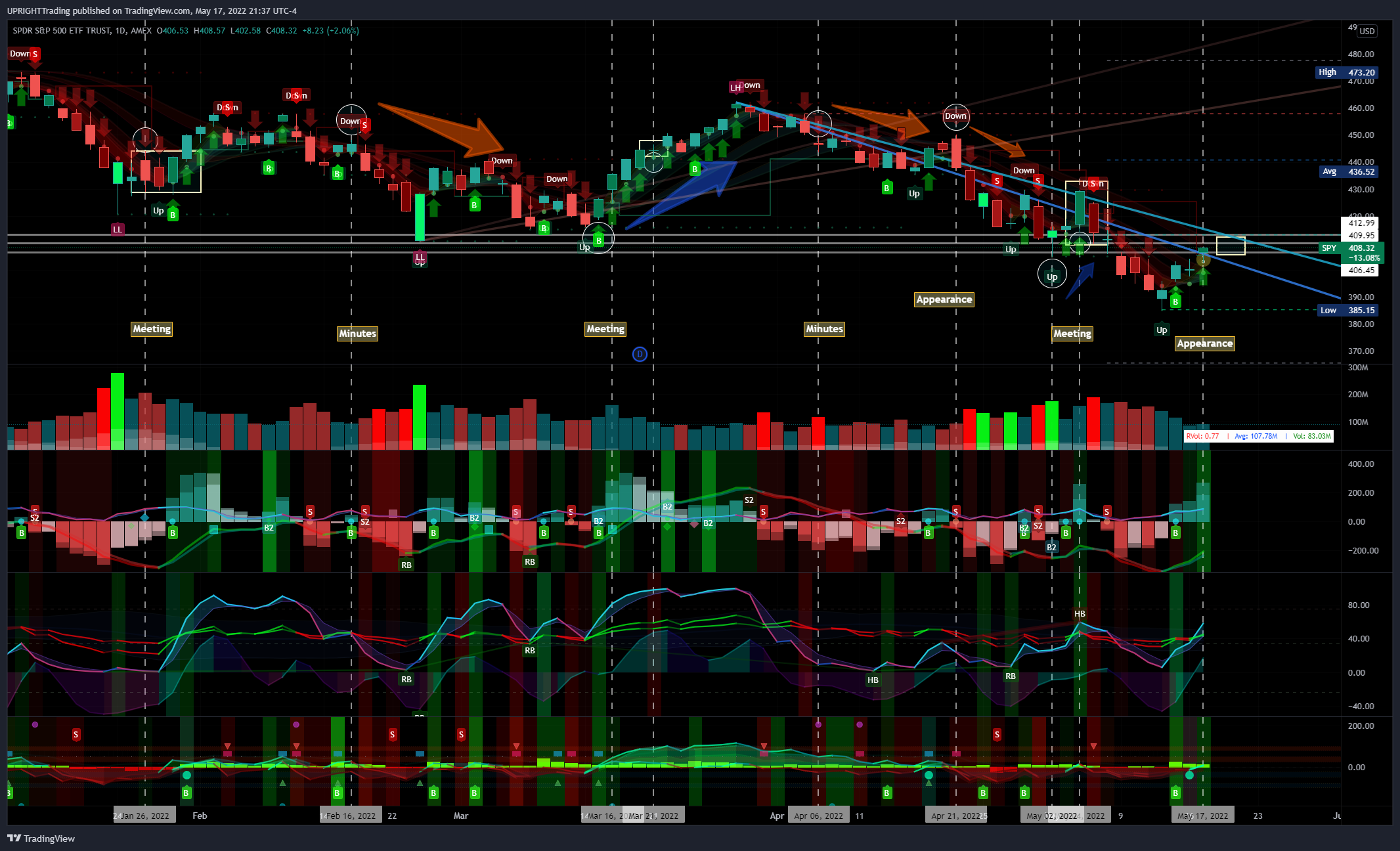Select the Meeting note beside May 02 line
1400x851 pixels.
click(x=1072, y=334)
